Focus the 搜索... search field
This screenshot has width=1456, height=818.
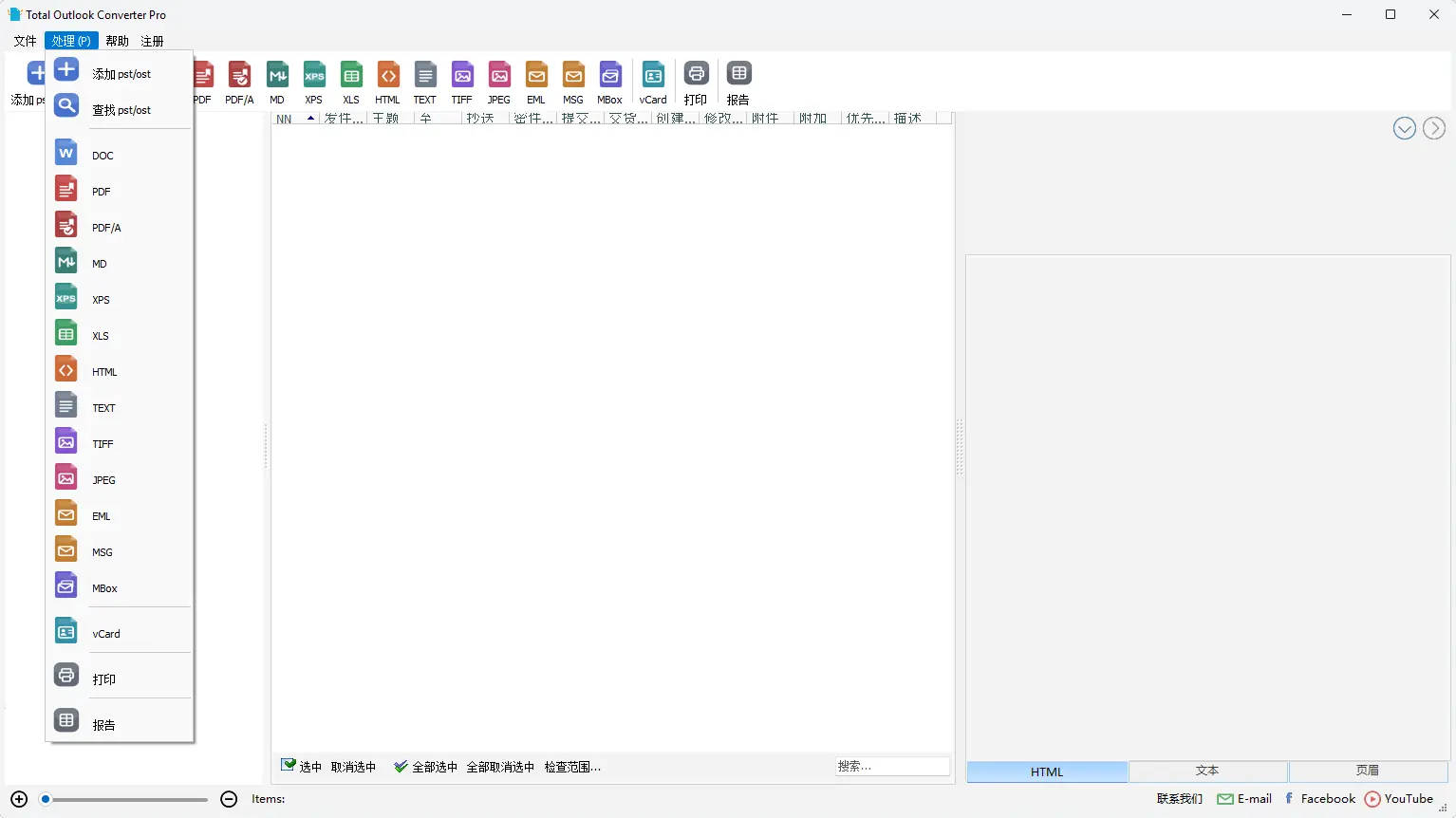[892, 767]
